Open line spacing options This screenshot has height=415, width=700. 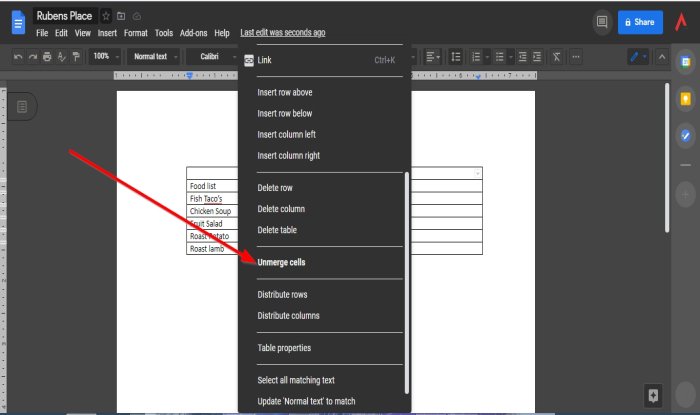455,57
